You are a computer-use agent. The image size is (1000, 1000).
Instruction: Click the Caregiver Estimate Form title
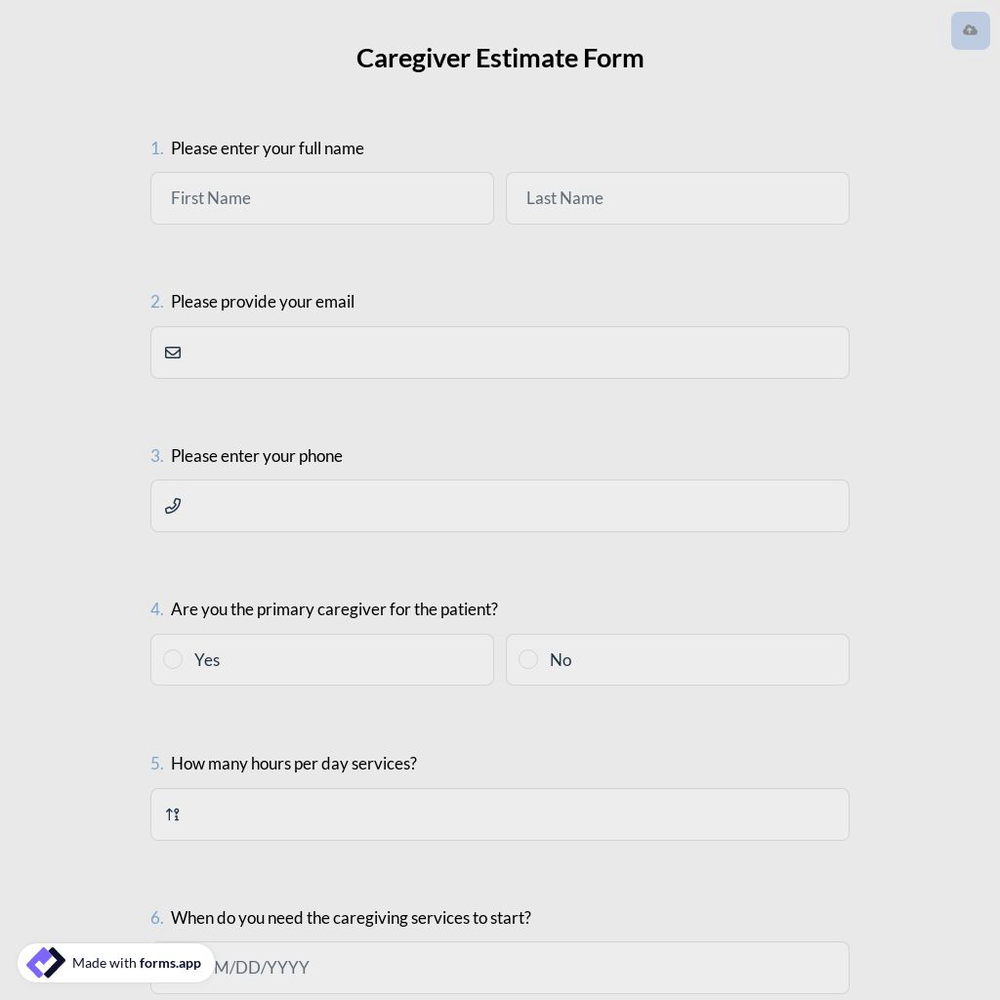click(500, 57)
